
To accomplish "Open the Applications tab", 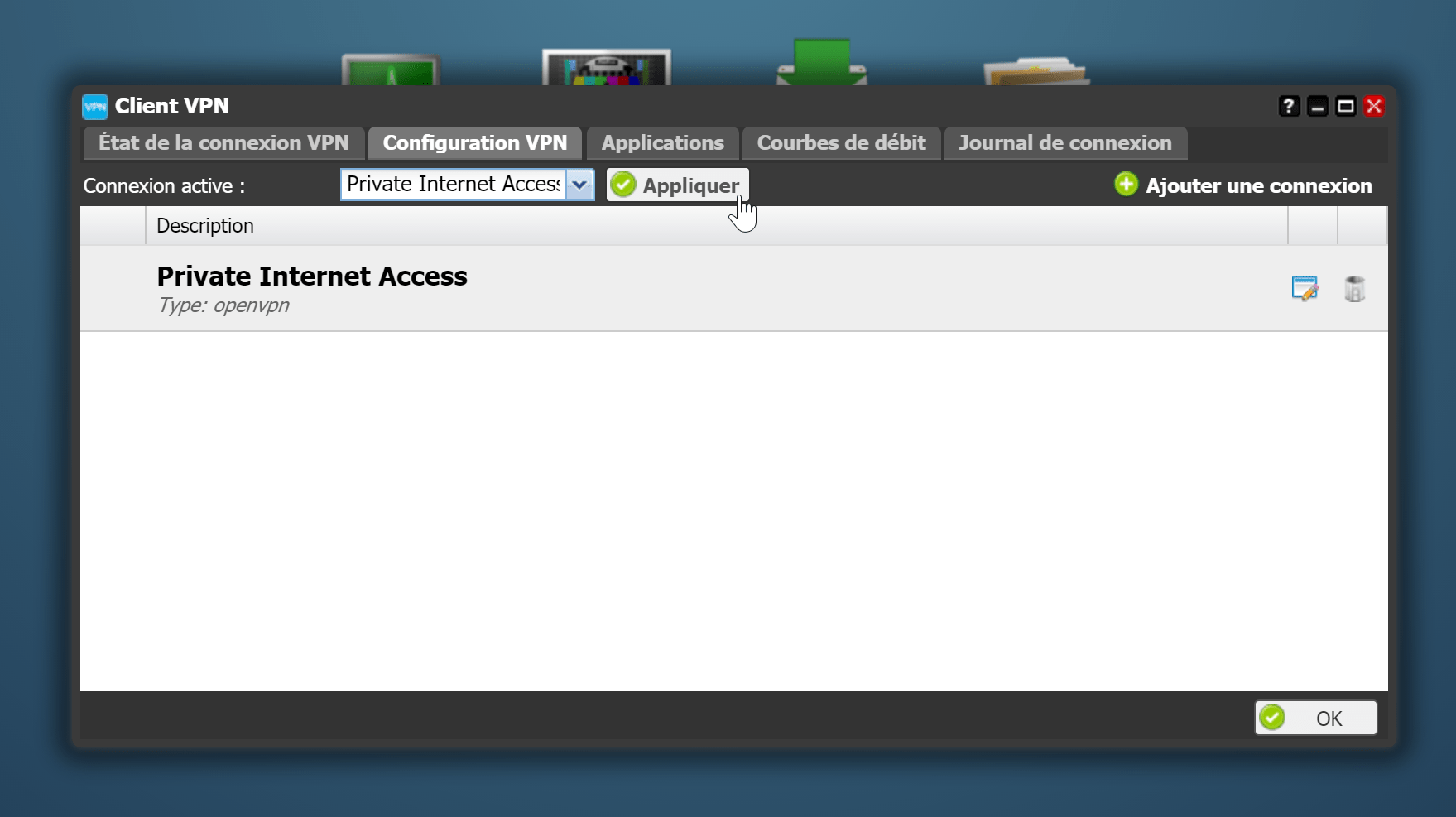I will click(662, 143).
